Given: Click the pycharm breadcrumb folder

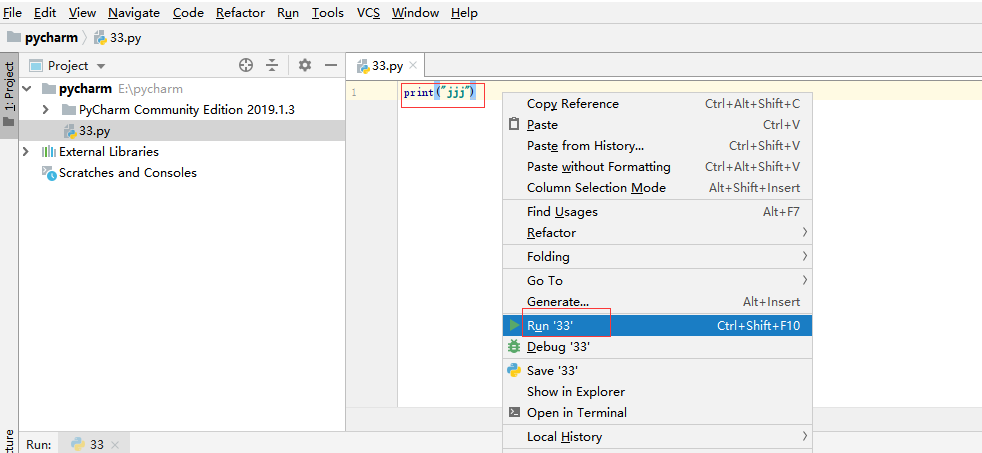Looking at the screenshot, I should pos(43,38).
